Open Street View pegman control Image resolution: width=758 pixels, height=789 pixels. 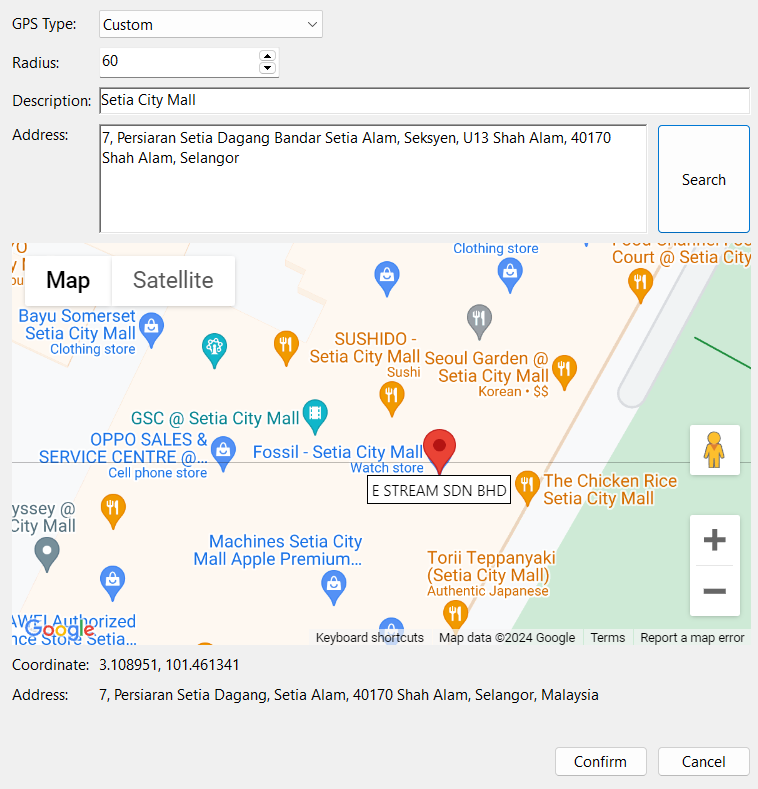(714, 450)
